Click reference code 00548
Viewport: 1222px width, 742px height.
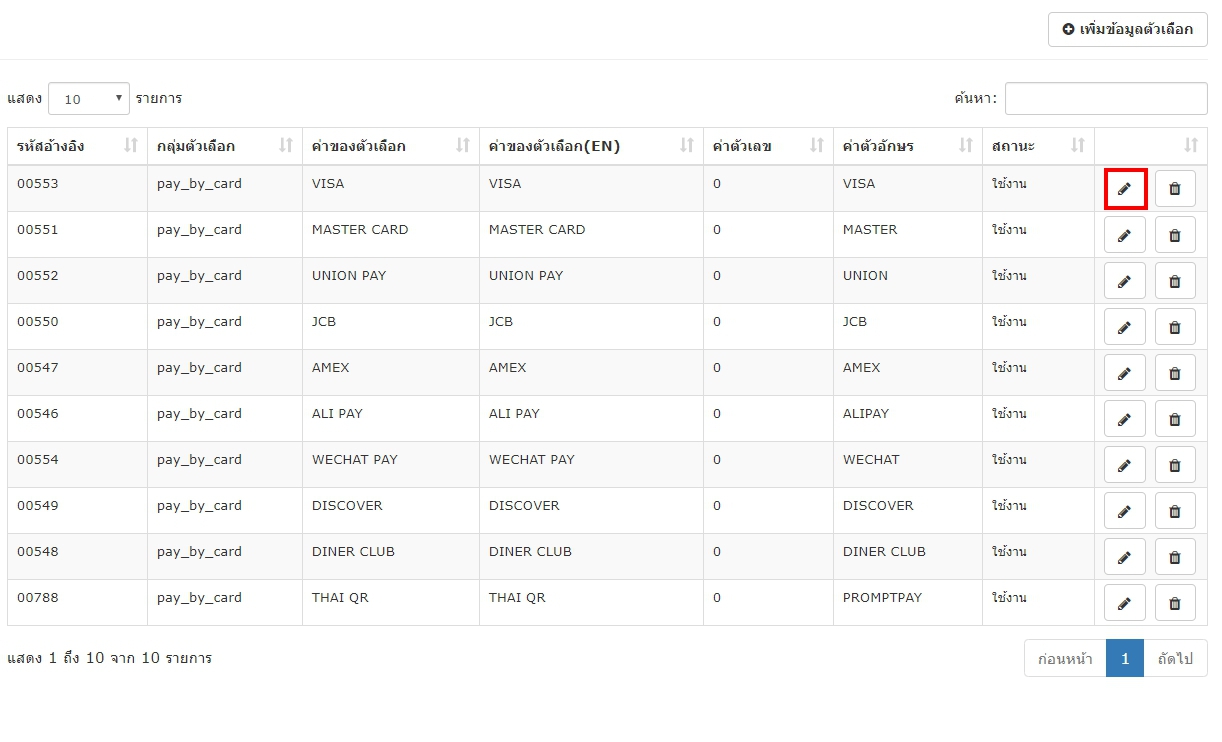point(38,552)
